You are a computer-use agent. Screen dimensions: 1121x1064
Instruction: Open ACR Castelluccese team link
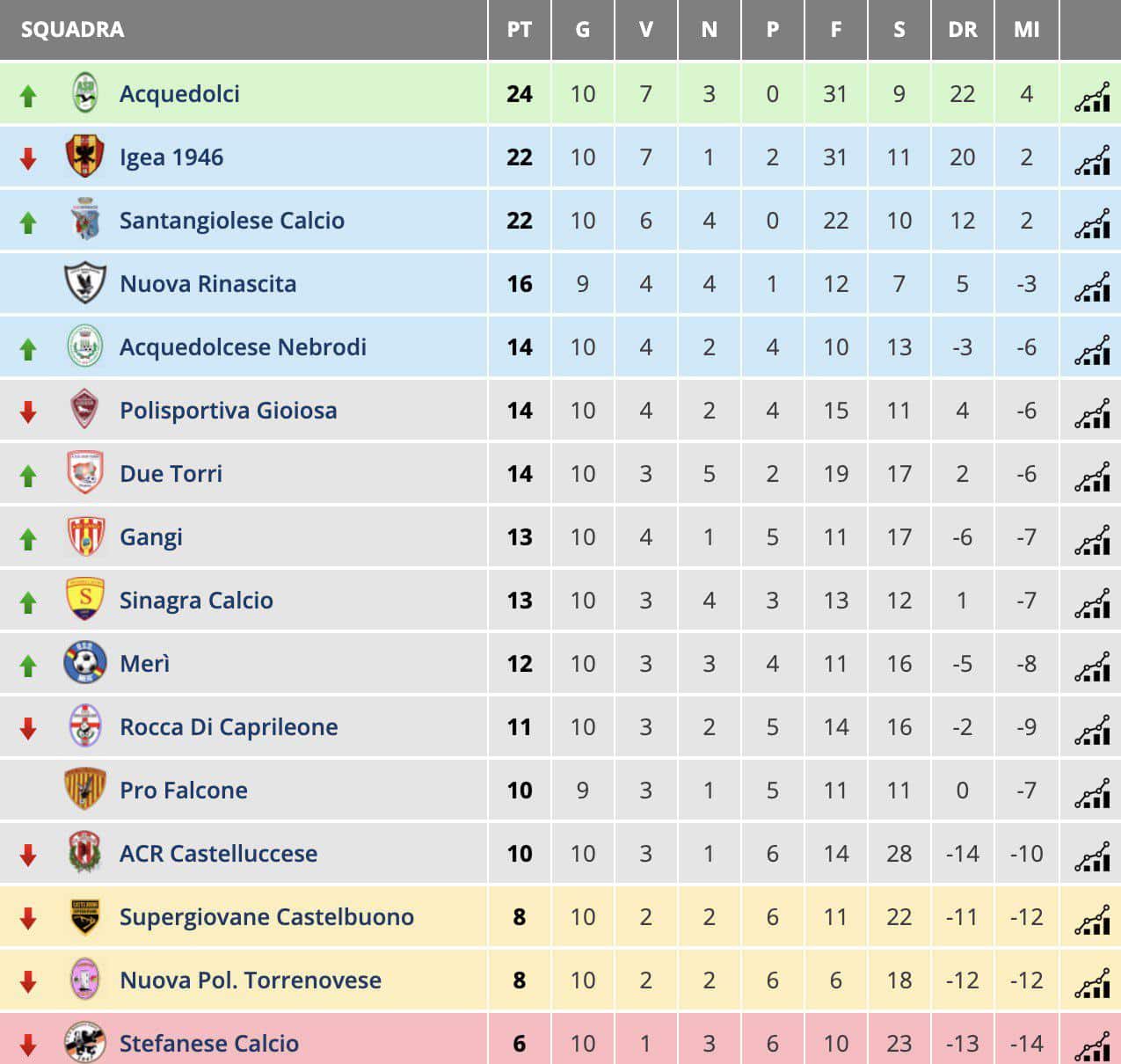pyautogui.click(x=218, y=854)
